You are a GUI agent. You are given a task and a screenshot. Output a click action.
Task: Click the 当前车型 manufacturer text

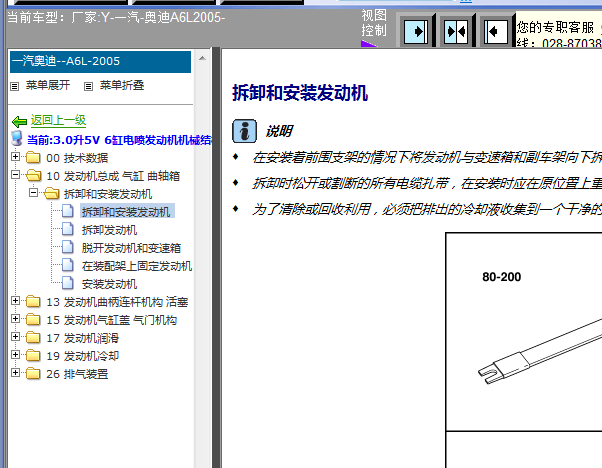click(x=116, y=18)
